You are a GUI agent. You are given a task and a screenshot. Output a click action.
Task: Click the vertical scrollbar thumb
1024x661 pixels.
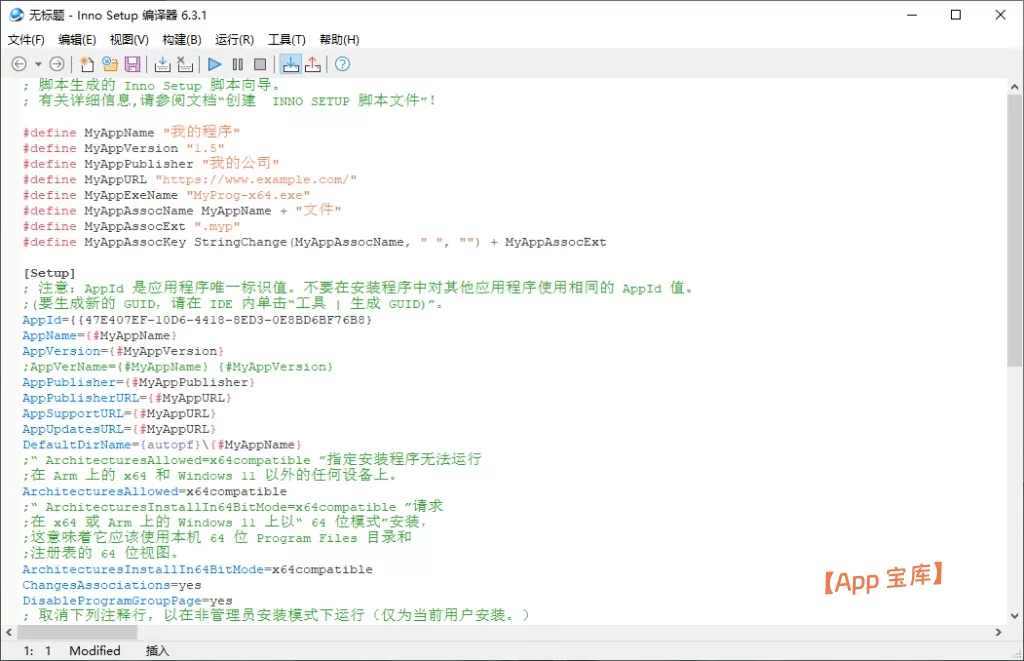coord(1015,230)
